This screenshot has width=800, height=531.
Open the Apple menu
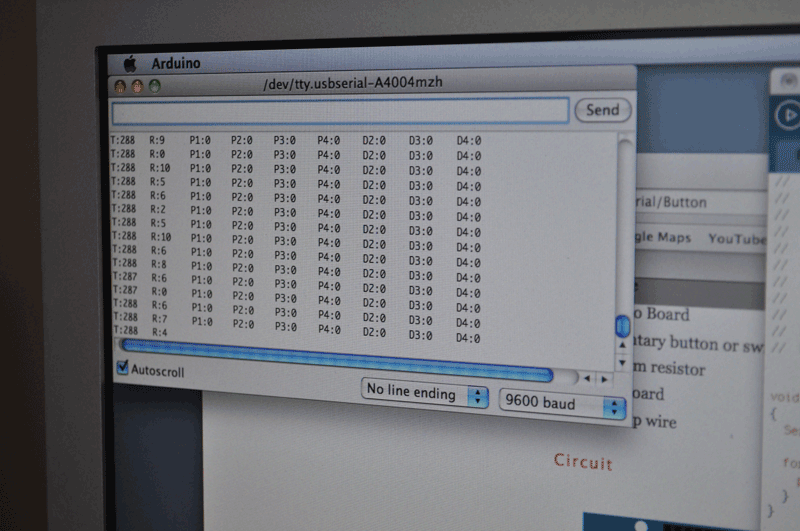click(130, 64)
